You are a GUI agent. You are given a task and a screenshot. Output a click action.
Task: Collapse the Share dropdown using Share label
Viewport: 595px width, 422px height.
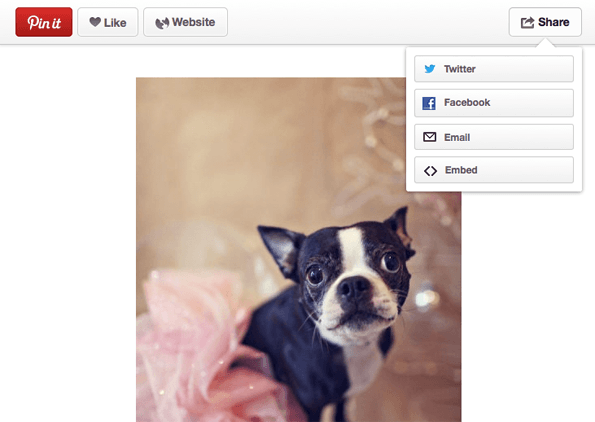pos(554,22)
